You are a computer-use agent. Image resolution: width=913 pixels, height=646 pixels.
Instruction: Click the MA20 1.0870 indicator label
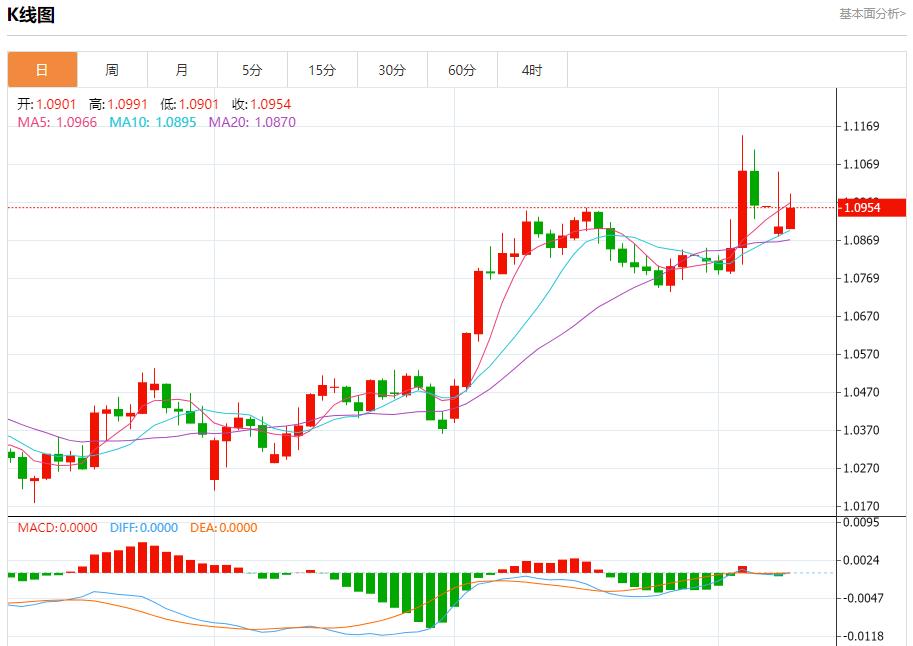[252, 122]
